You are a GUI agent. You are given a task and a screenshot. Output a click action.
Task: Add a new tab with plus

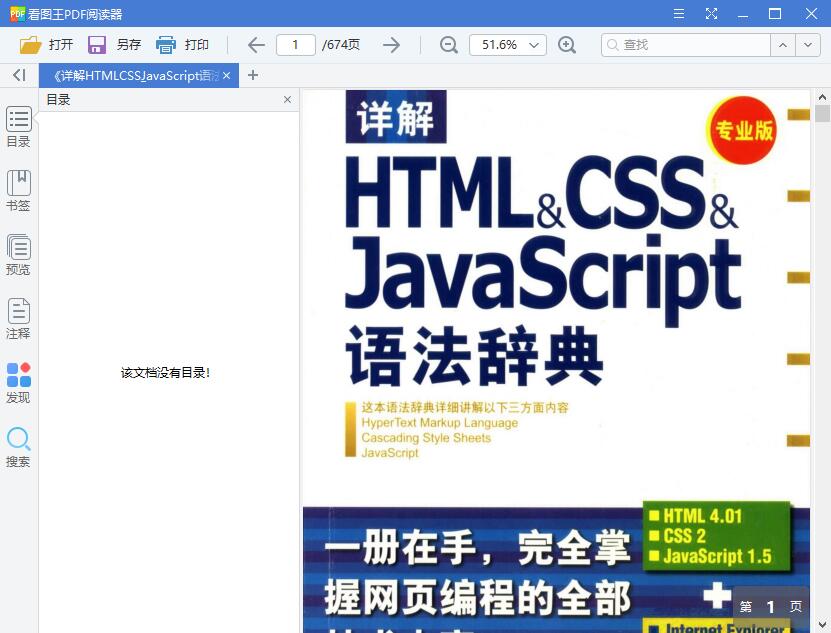[253, 75]
